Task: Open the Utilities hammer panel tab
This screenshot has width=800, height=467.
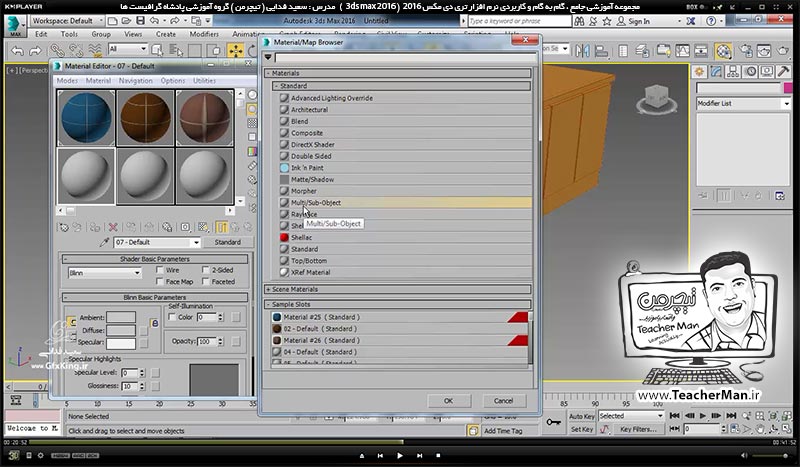Action: (783, 72)
